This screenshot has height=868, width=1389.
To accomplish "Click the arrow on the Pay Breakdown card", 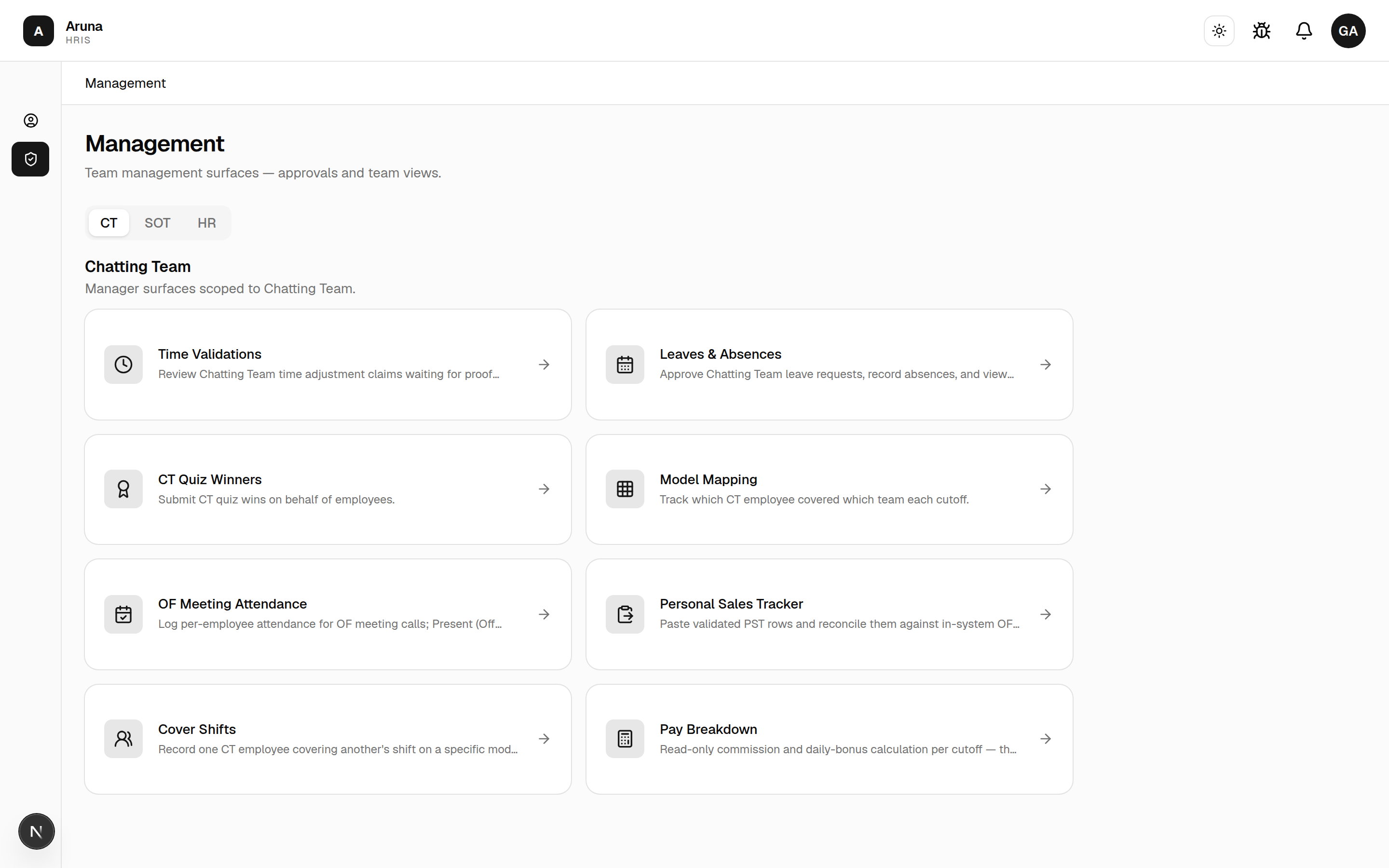I will (x=1046, y=739).
